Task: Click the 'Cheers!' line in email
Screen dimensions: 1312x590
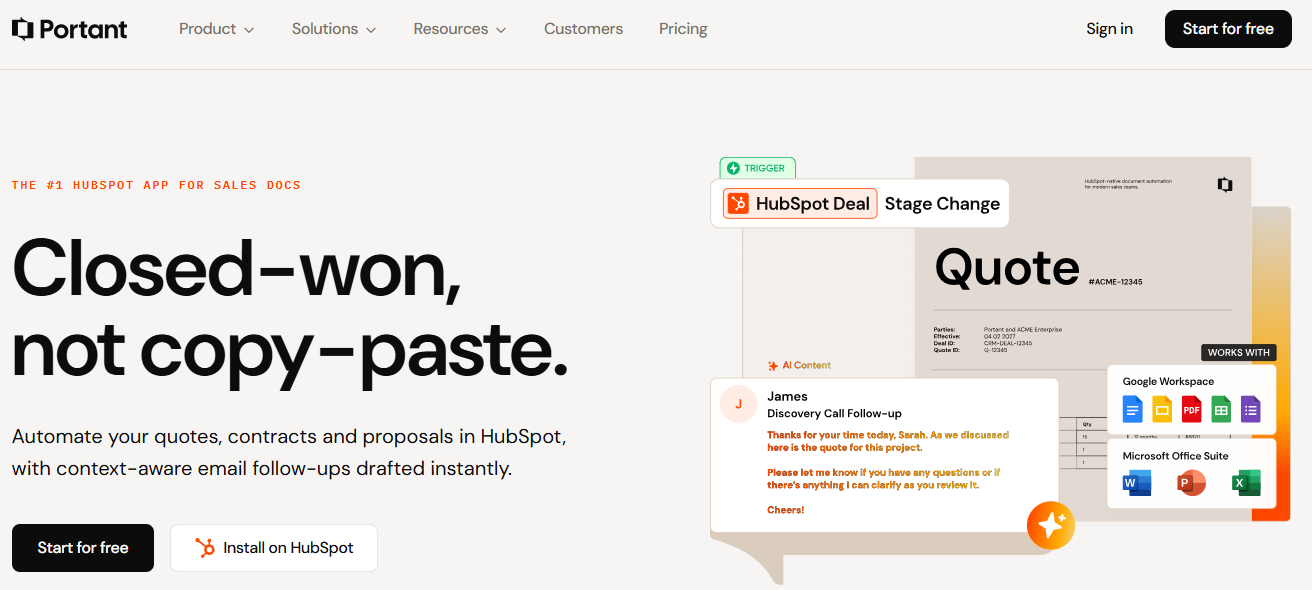Action: coord(786,510)
